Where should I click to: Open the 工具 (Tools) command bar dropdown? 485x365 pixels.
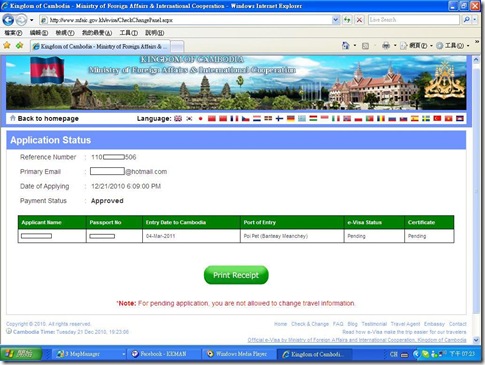point(453,46)
